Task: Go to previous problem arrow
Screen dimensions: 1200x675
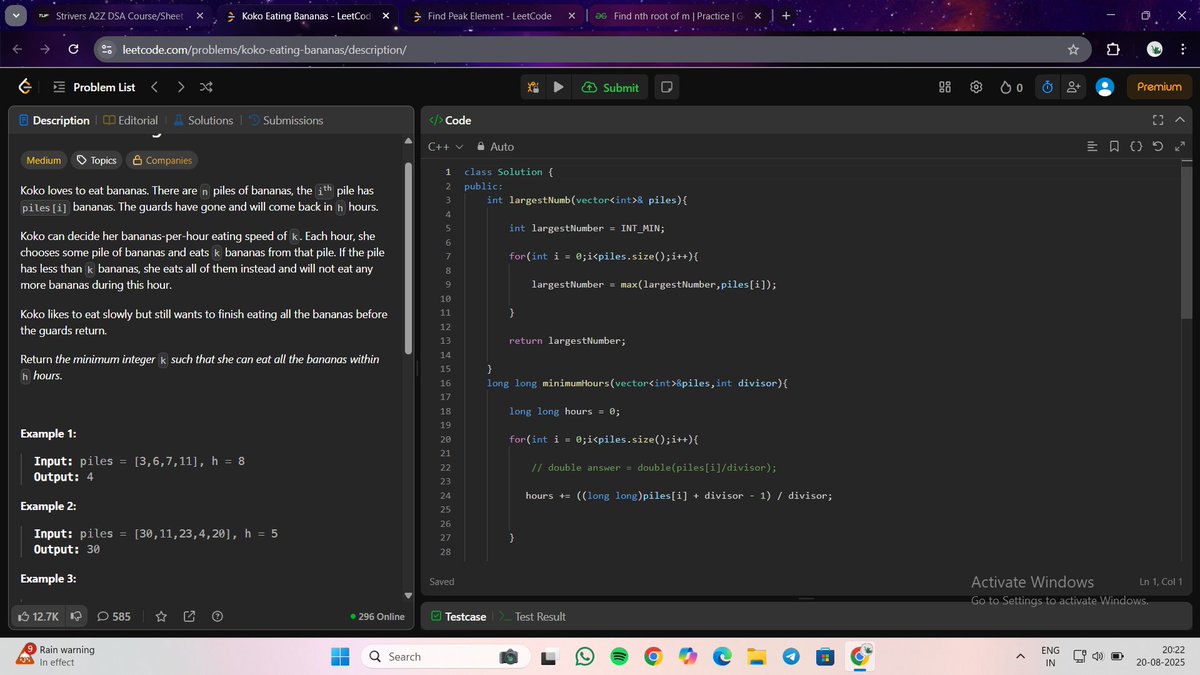Action: 154,87
